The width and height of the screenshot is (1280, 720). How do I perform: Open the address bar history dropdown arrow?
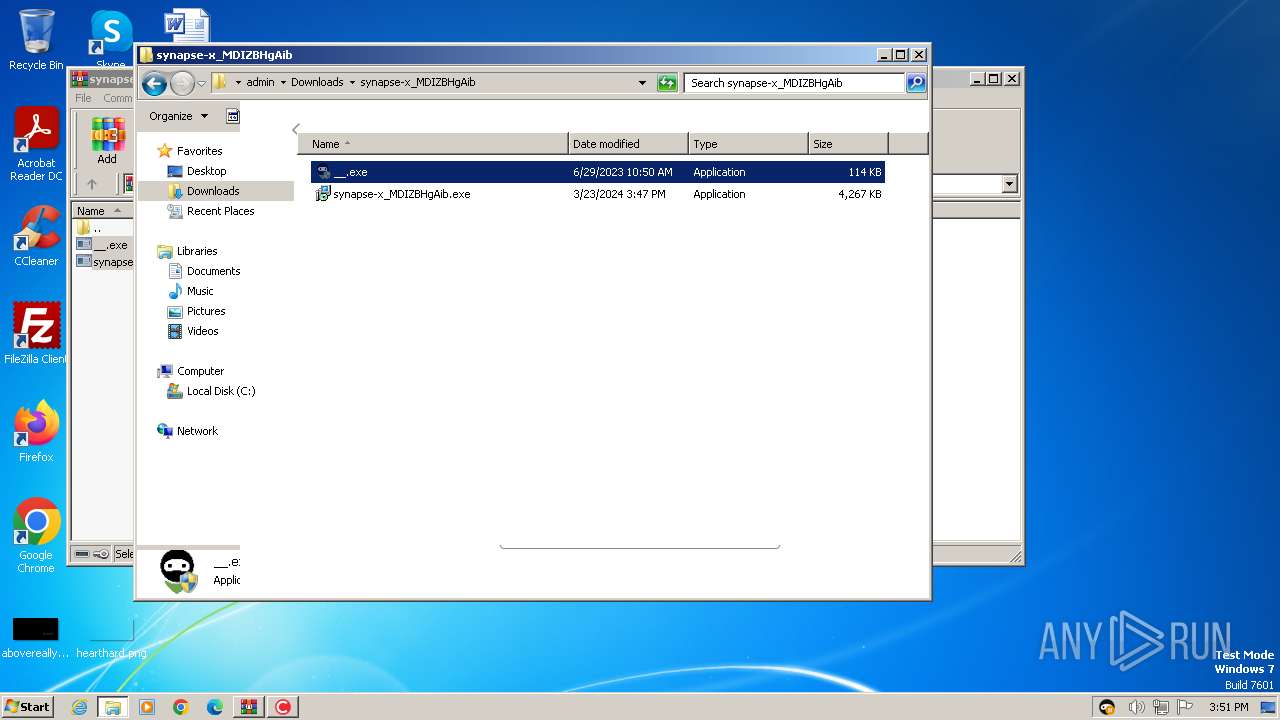pyautogui.click(x=642, y=83)
